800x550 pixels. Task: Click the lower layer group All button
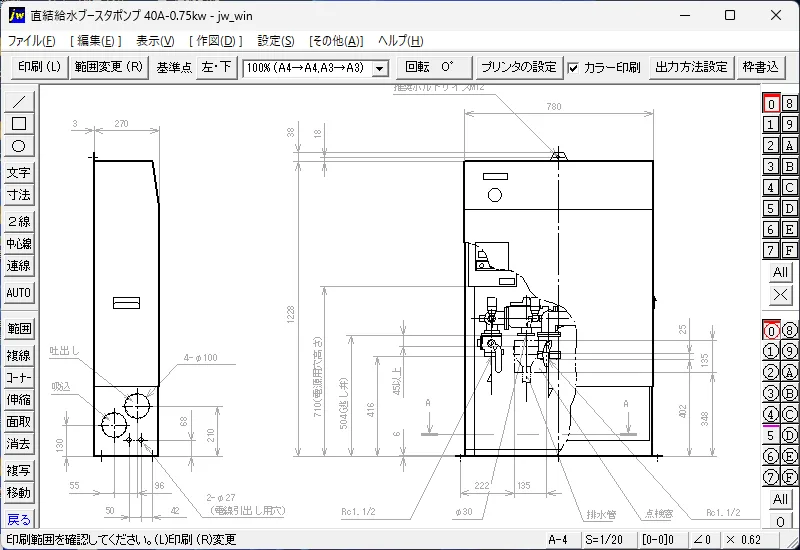[x=780, y=499]
